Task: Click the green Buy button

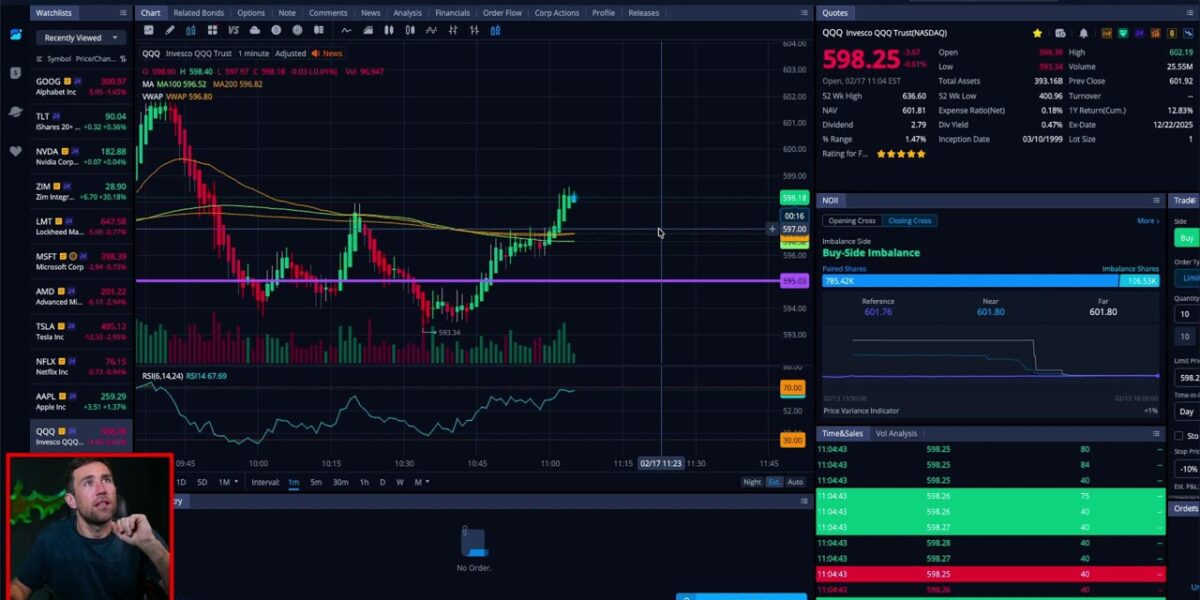Action: point(1186,238)
